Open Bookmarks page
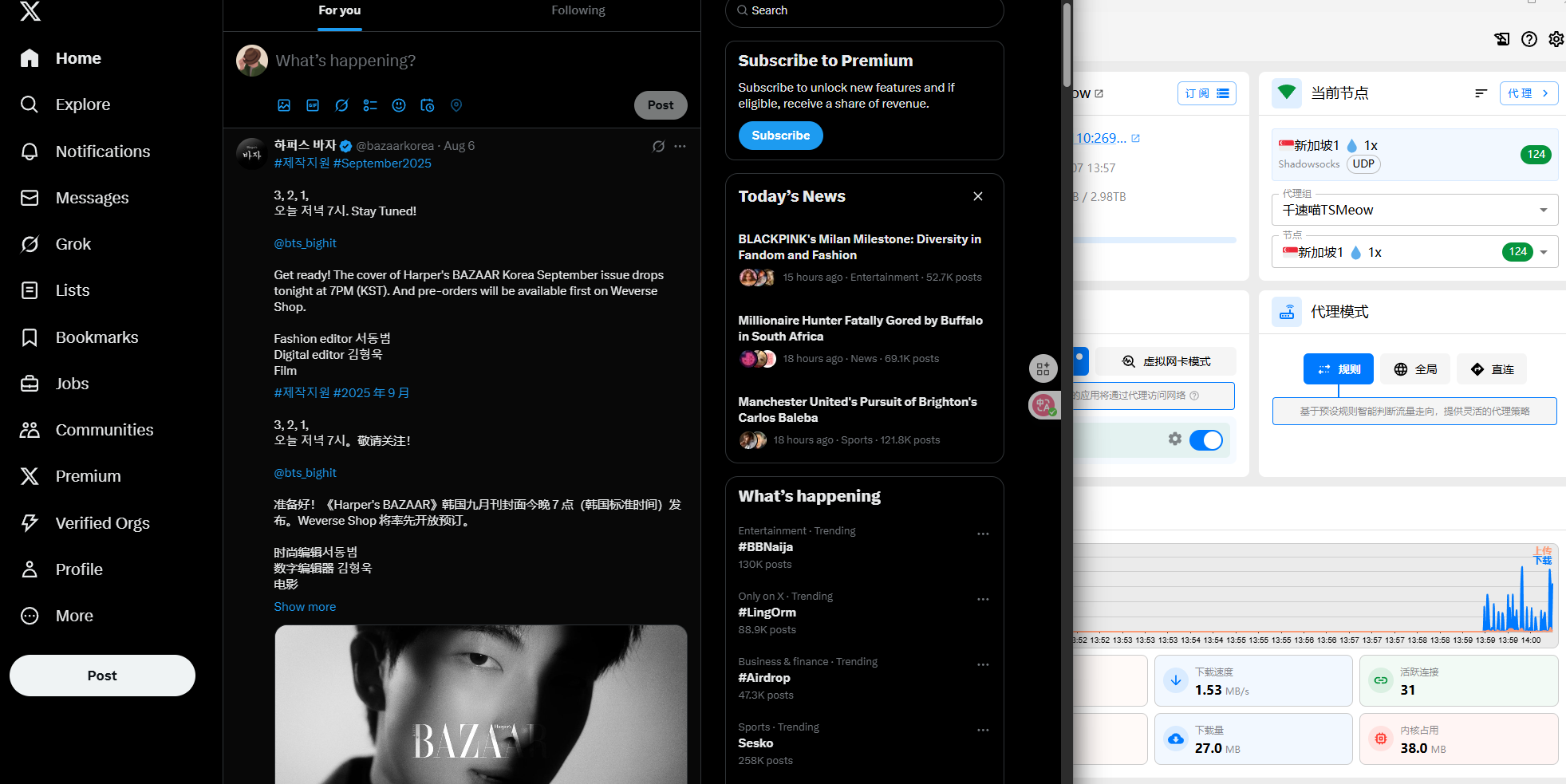The image size is (1566, 784). (79, 337)
